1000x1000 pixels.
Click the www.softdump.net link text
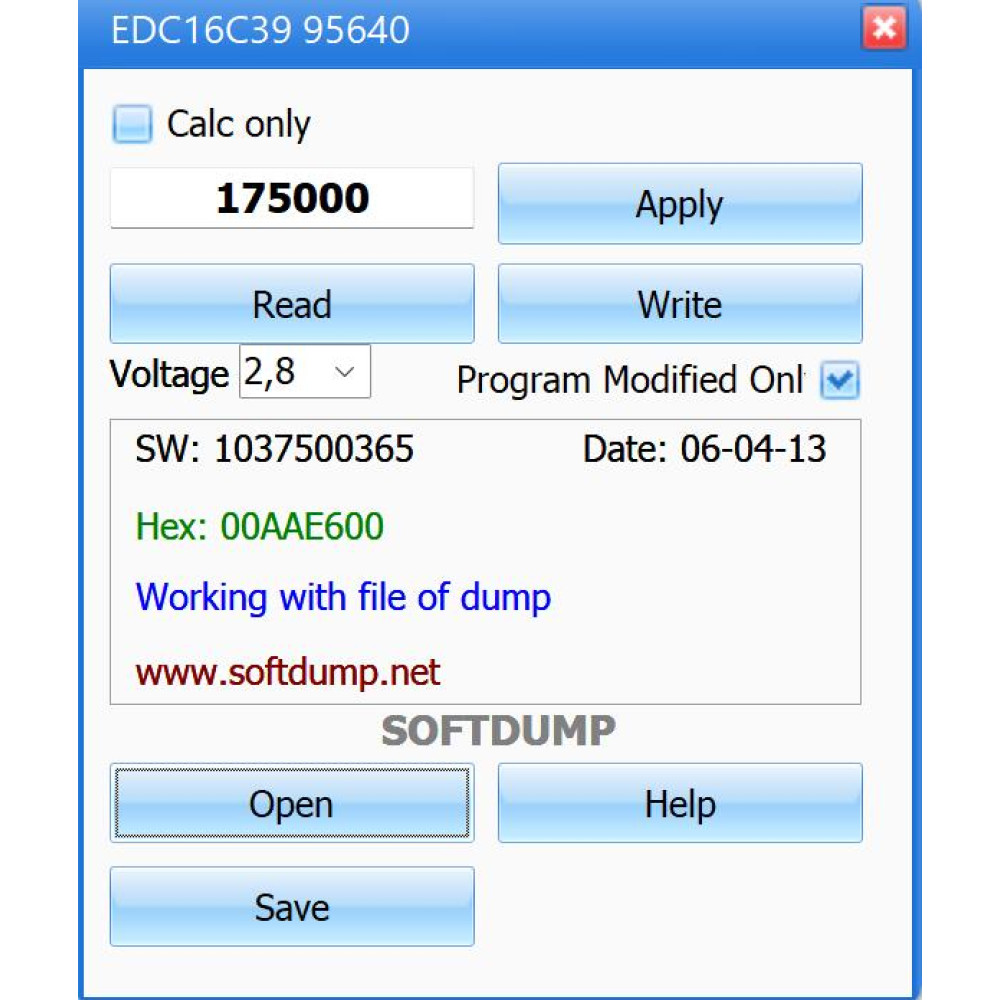pos(288,672)
